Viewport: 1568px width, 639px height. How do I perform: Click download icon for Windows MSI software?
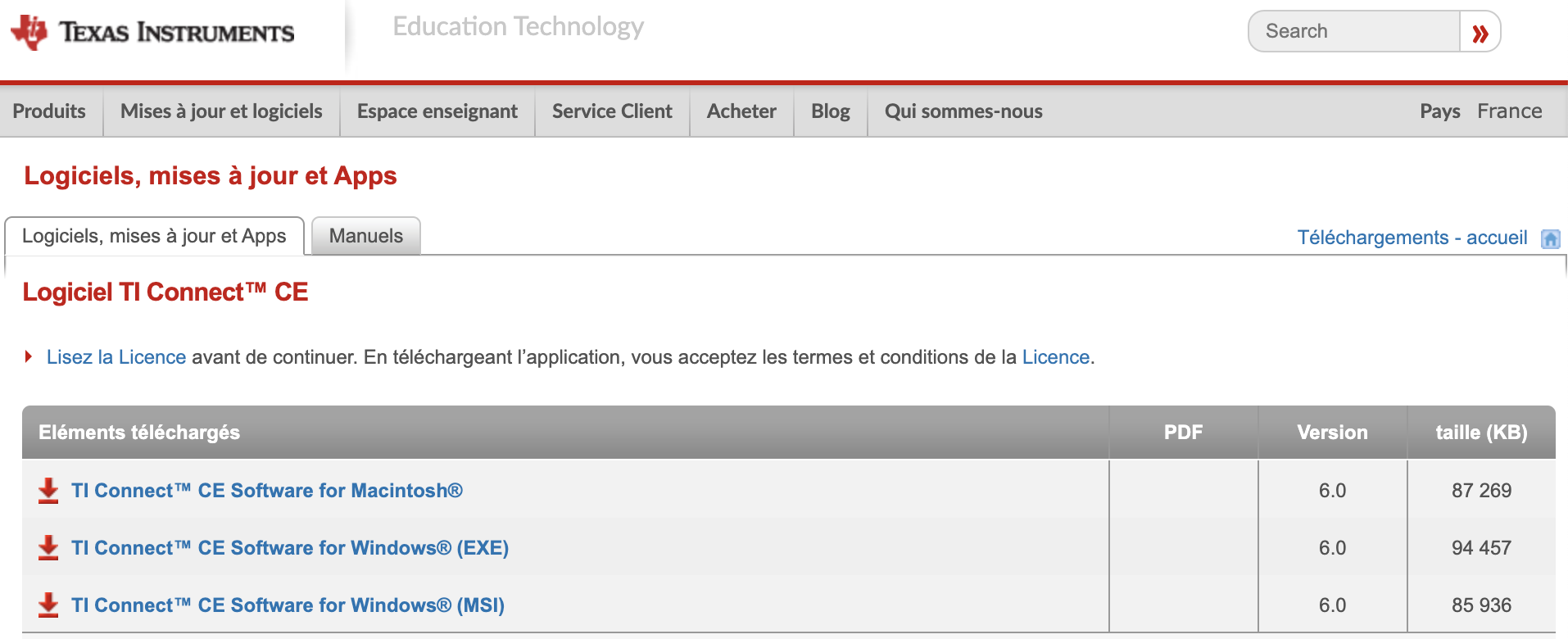click(x=48, y=605)
